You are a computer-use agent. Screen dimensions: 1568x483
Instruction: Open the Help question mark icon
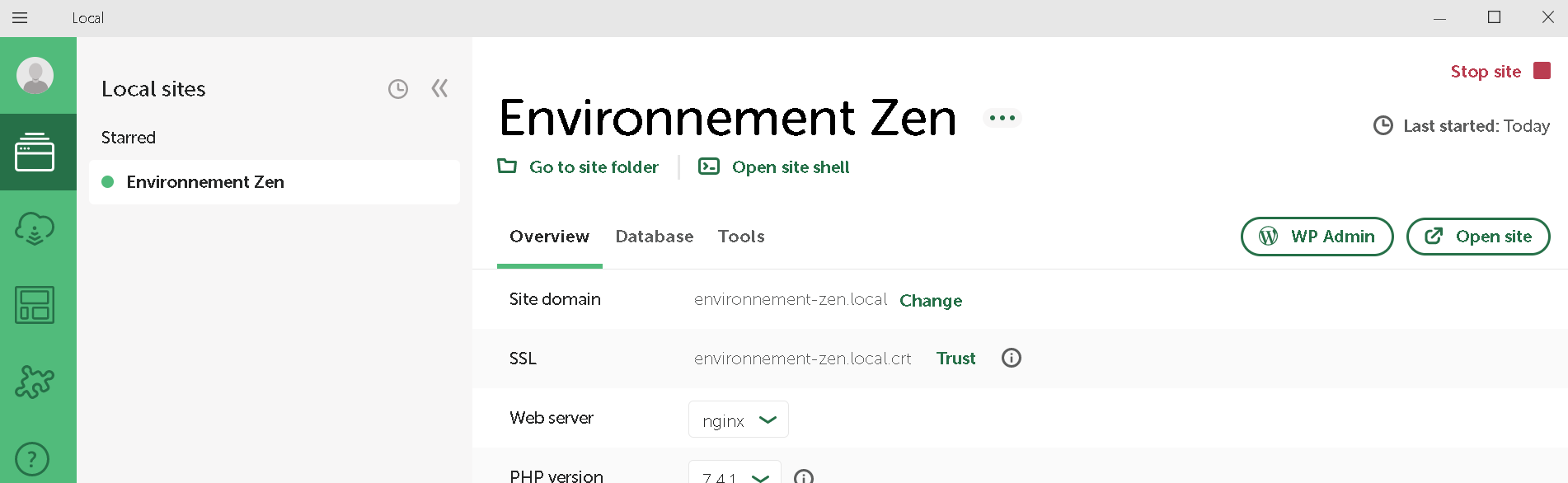[x=33, y=459]
